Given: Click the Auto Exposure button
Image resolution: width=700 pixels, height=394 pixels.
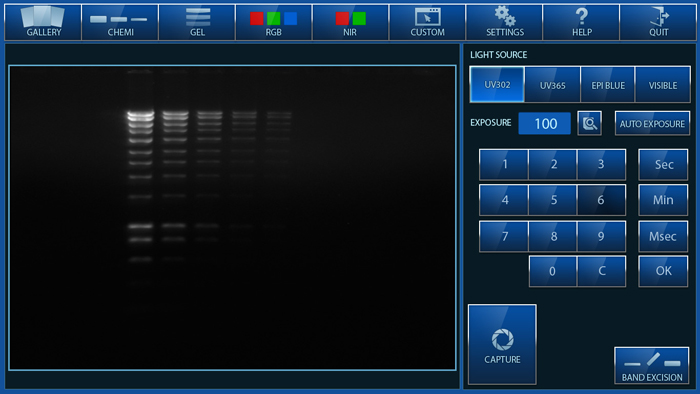Looking at the screenshot, I should coord(652,124).
